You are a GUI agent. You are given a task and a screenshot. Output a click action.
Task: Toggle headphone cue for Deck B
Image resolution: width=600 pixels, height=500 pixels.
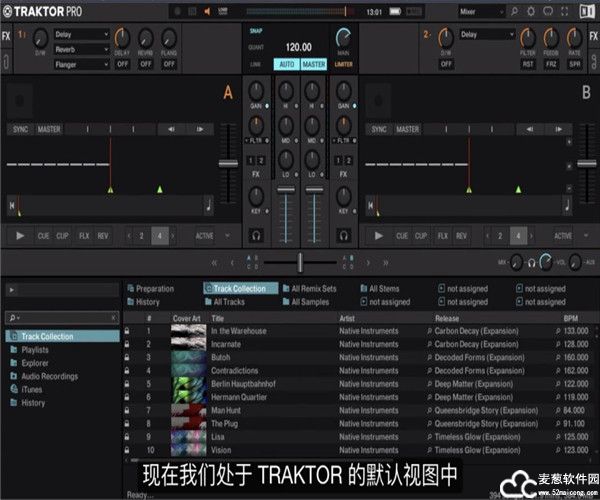[344, 236]
